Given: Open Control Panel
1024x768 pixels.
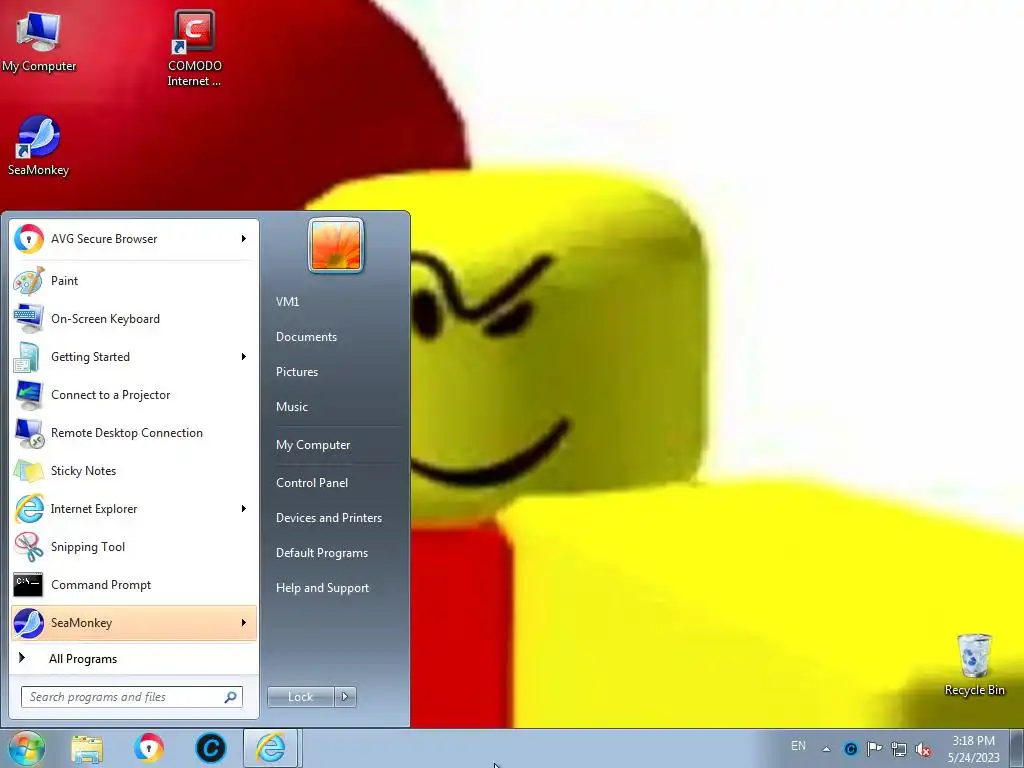Looking at the screenshot, I should [x=312, y=483].
